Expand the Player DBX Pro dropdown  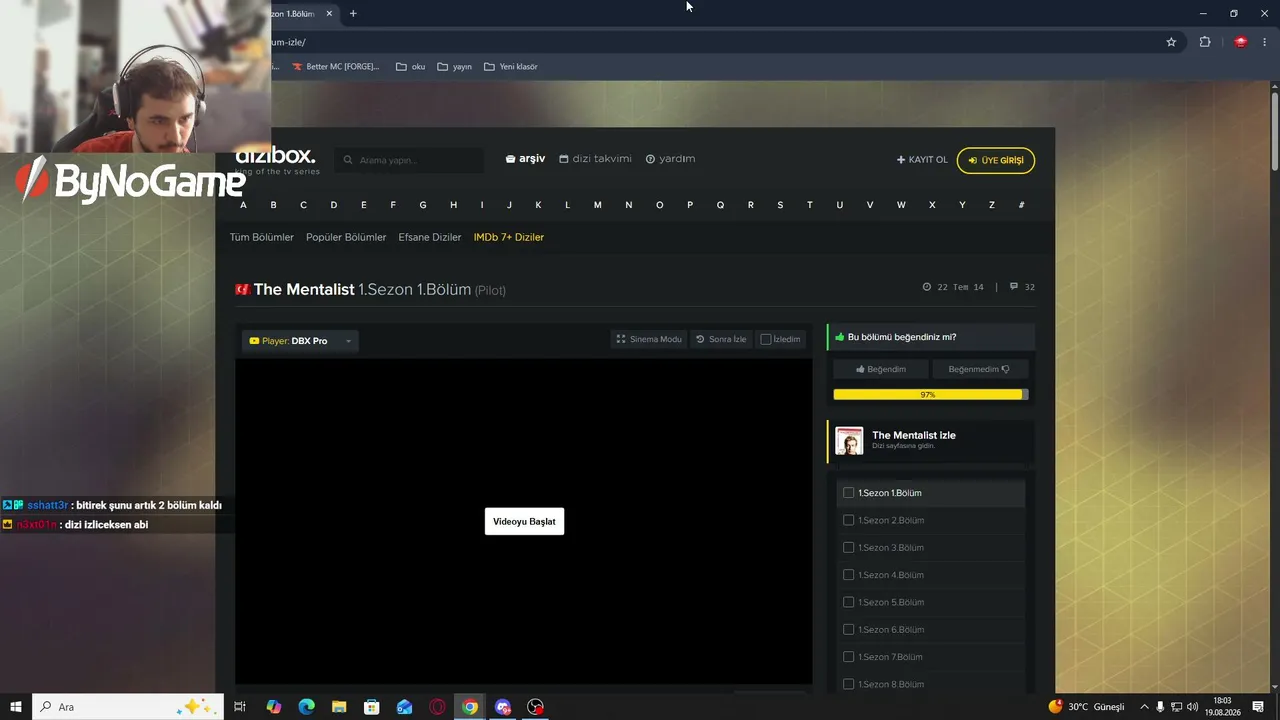pyautogui.click(x=300, y=341)
